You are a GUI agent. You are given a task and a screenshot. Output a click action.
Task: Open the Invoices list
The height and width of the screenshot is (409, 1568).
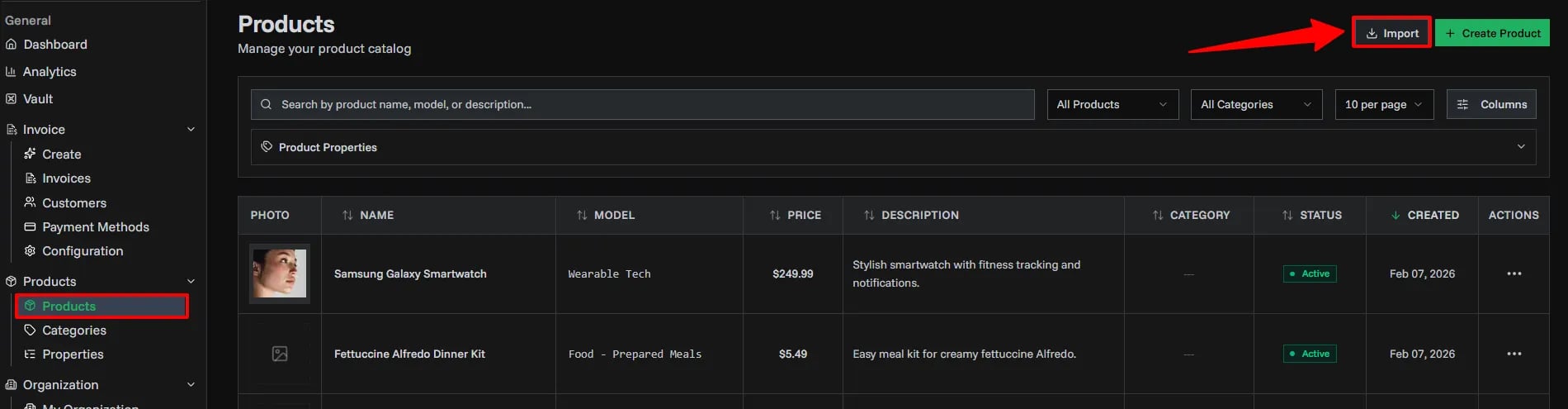pyautogui.click(x=67, y=178)
